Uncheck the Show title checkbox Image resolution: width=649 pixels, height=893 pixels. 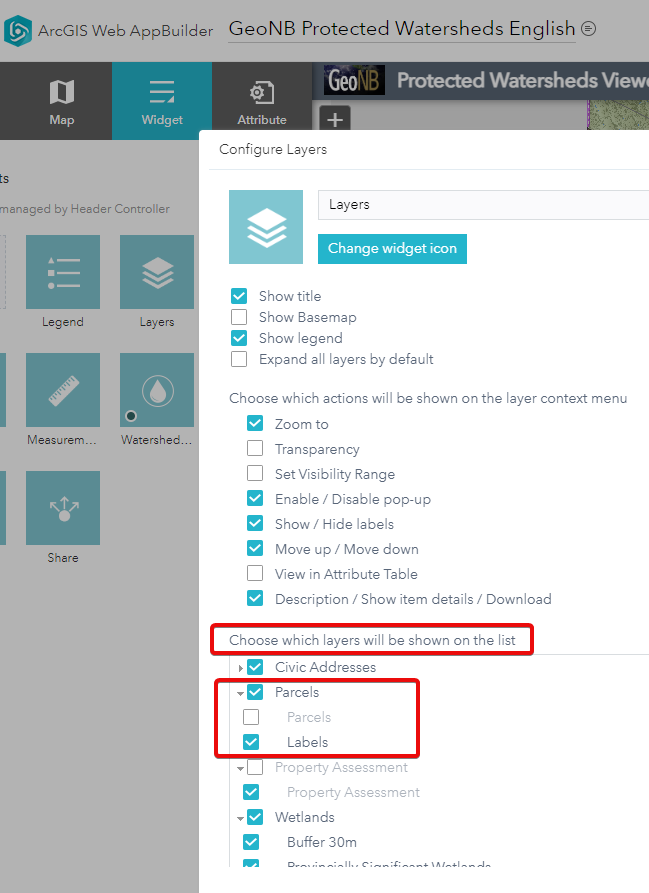pyautogui.click(x=239, y=296)
